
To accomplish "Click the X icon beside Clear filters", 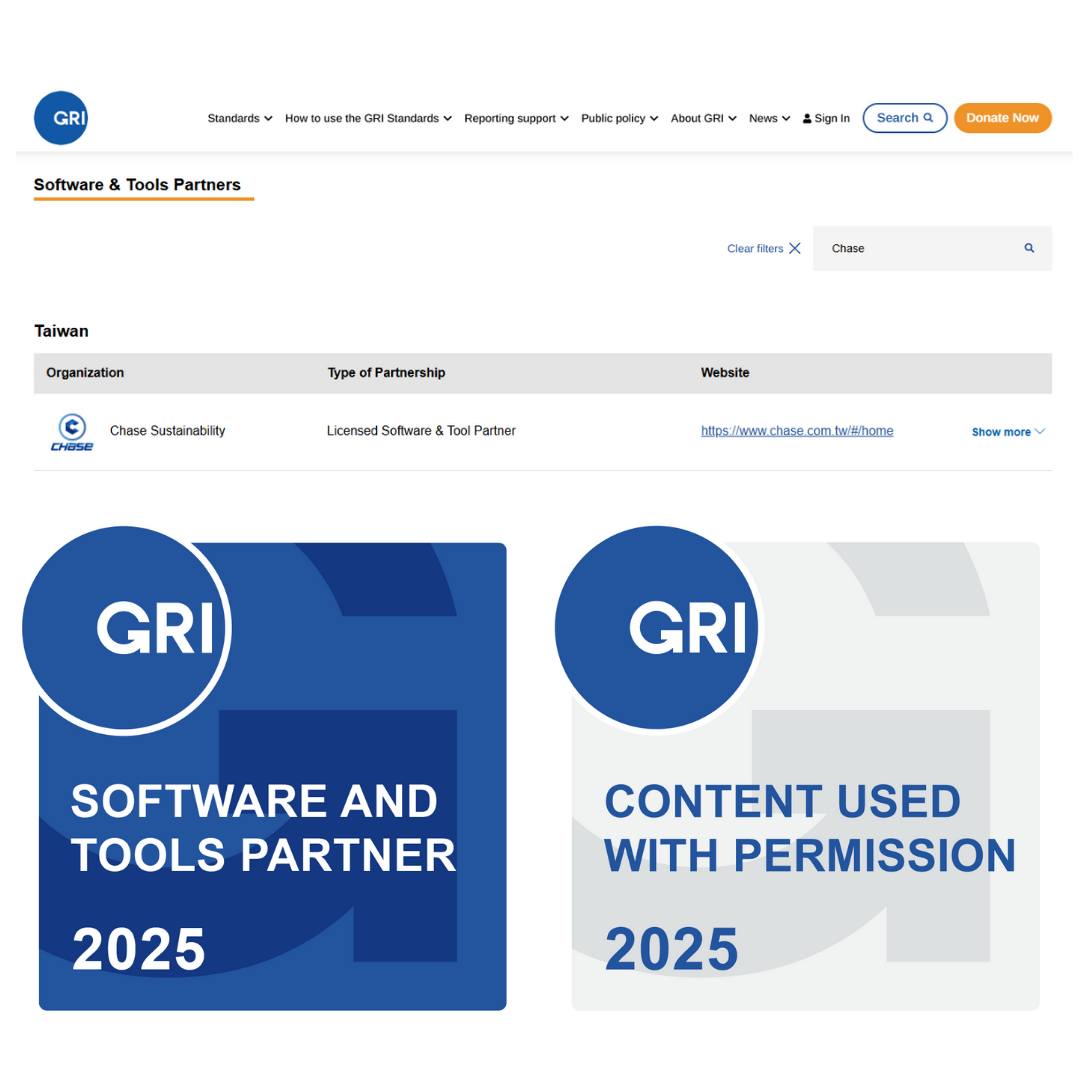I will 795,248.
